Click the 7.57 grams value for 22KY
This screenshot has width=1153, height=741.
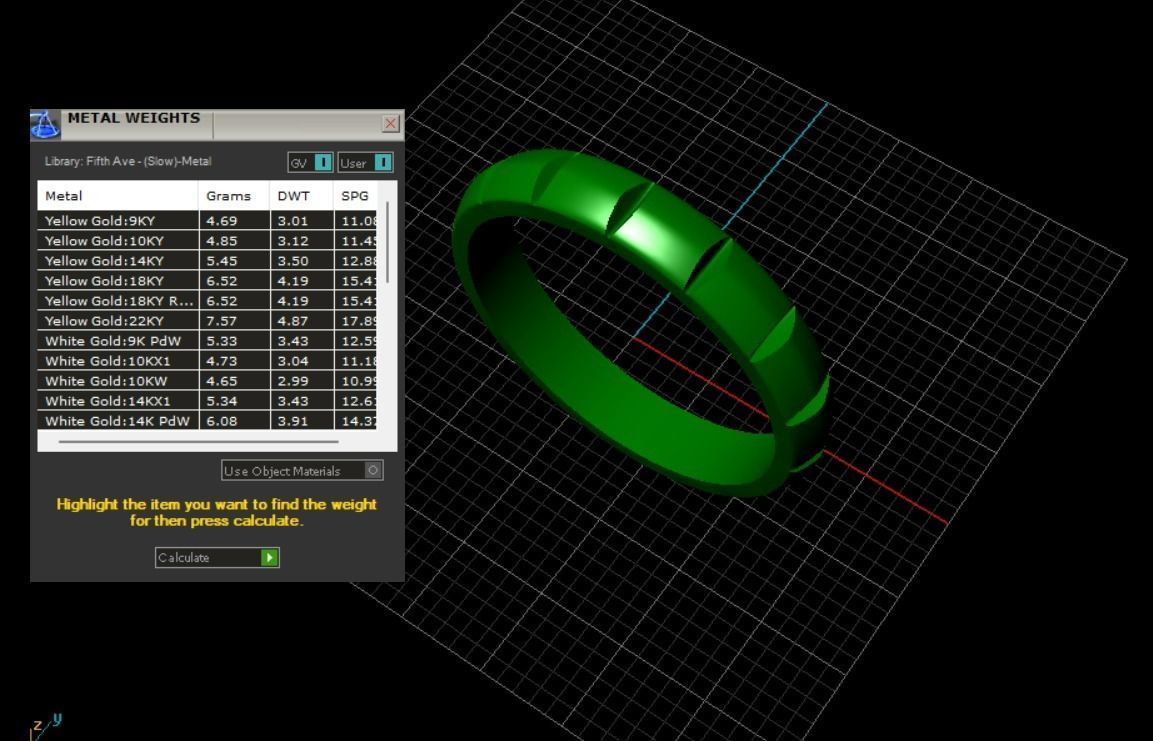[x=221, y=321]
